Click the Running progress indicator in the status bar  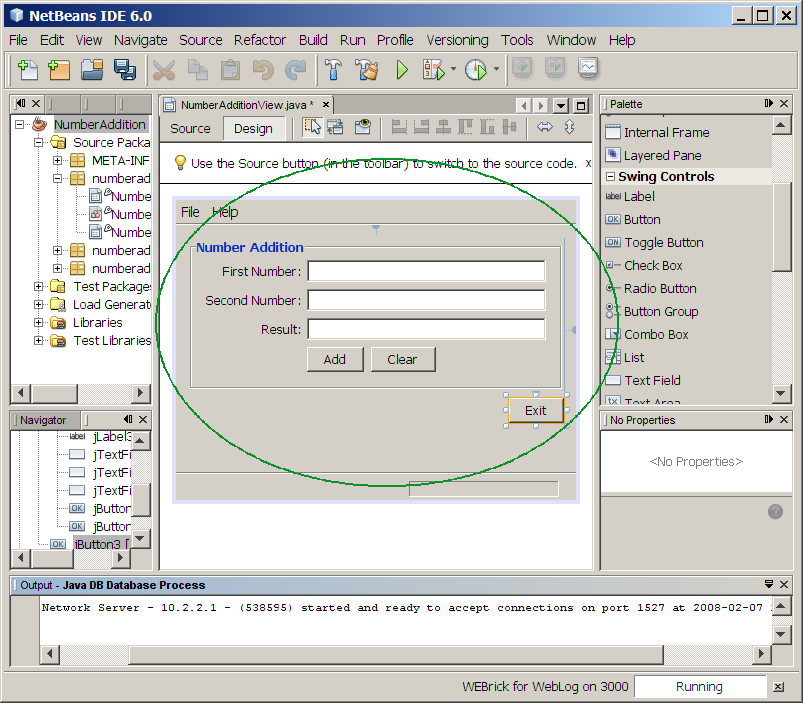pos(700,687)
